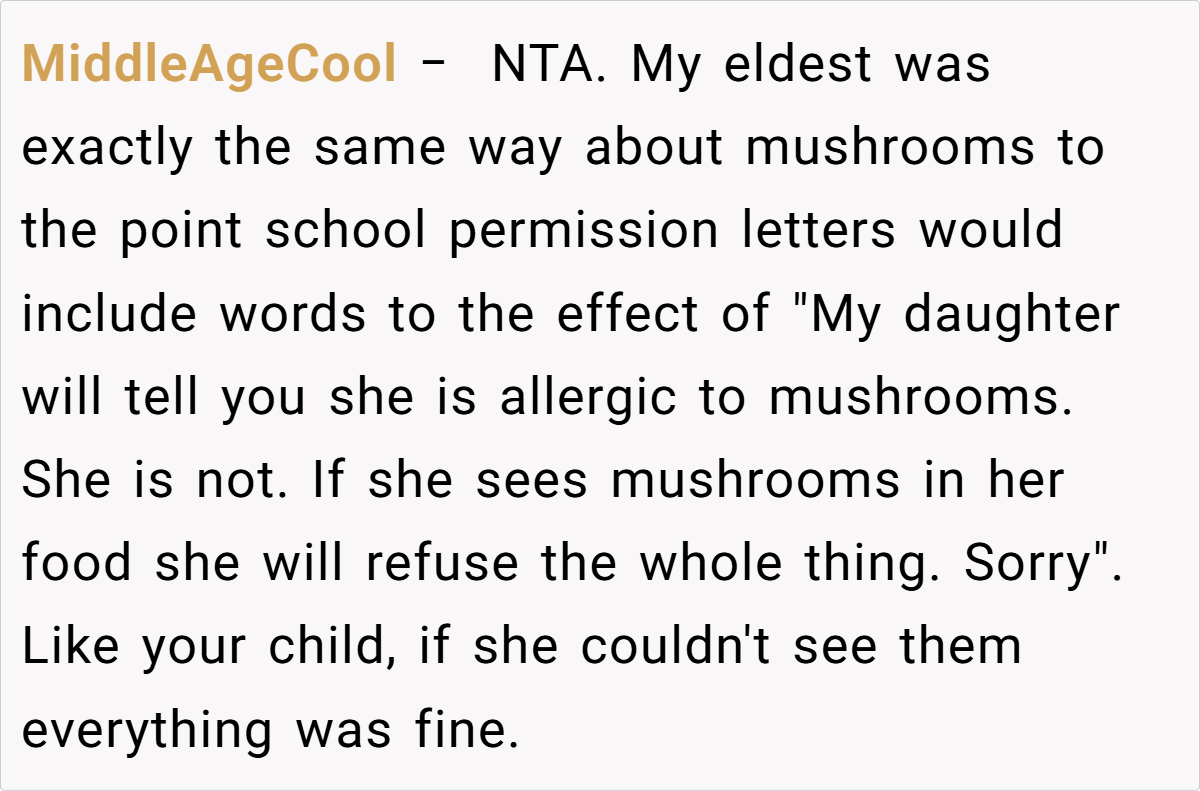
Task: Click the word "permission" in the comment
Action: (583, 231)
